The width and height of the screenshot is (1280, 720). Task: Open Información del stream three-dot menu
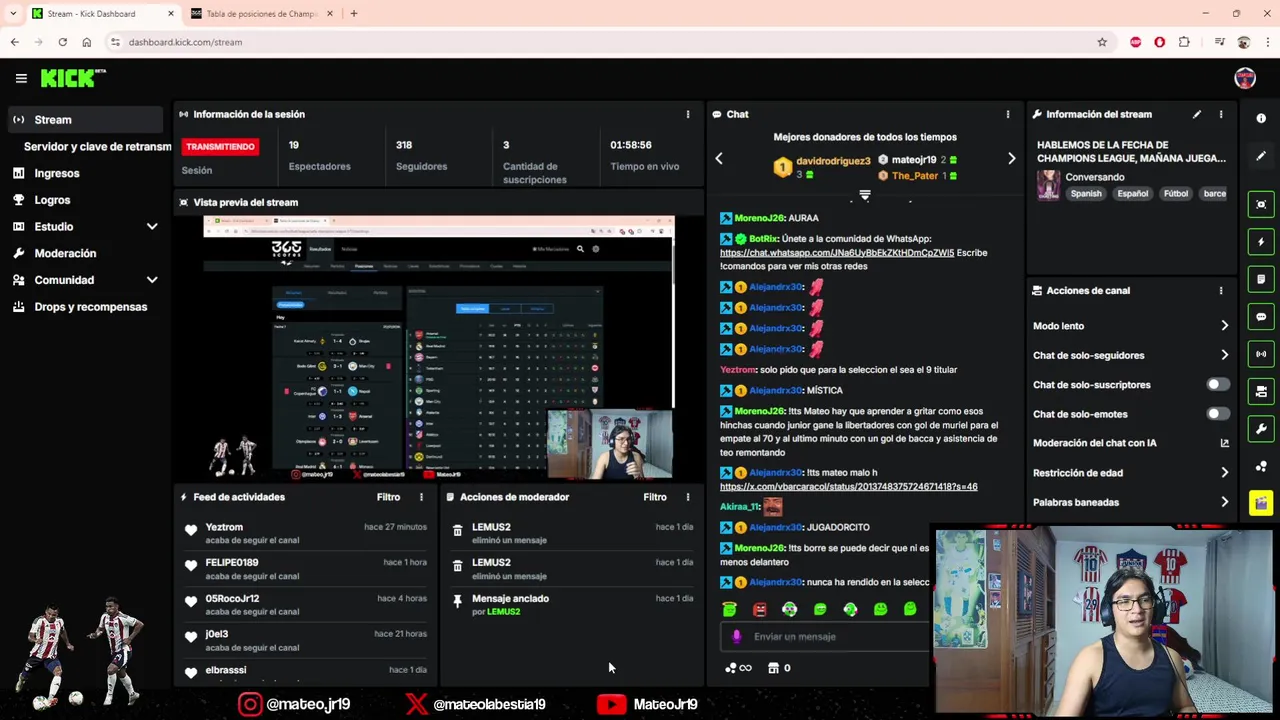tap(1220, 114)
